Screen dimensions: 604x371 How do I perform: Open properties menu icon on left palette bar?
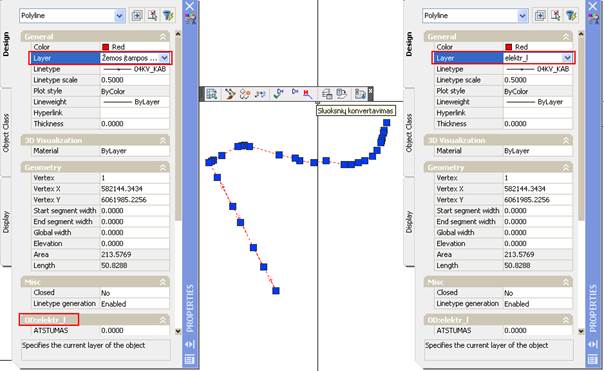(190, 360)
